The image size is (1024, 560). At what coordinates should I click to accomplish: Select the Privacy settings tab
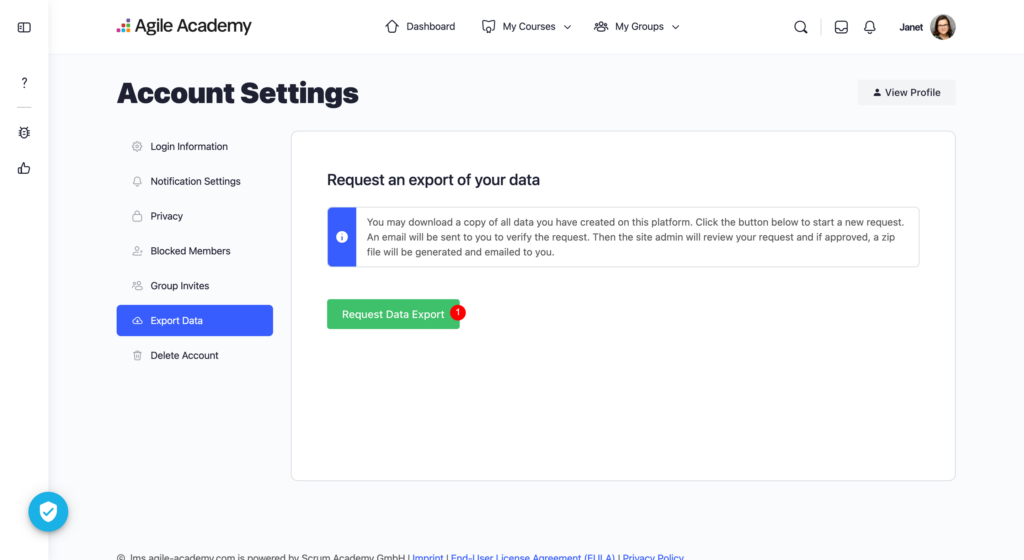point(166,216)
